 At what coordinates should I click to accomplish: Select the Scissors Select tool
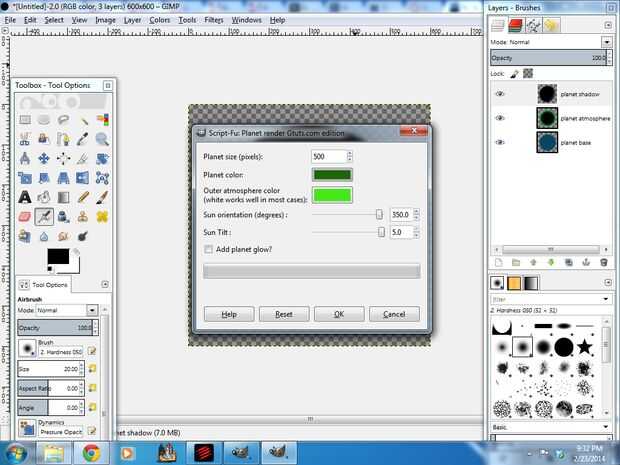[25, 139]
